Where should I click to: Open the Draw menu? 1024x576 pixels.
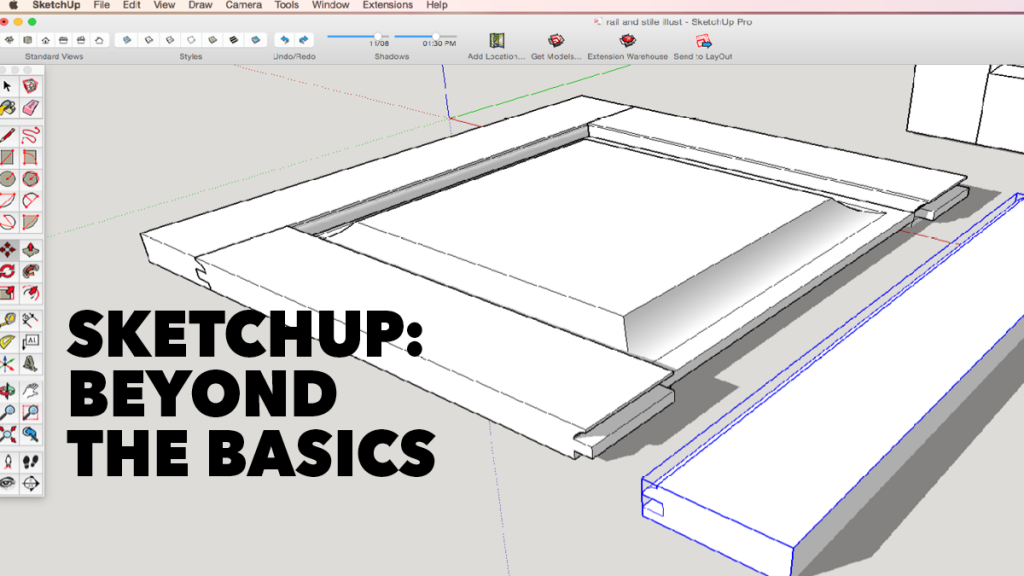[x=200, y=5]
